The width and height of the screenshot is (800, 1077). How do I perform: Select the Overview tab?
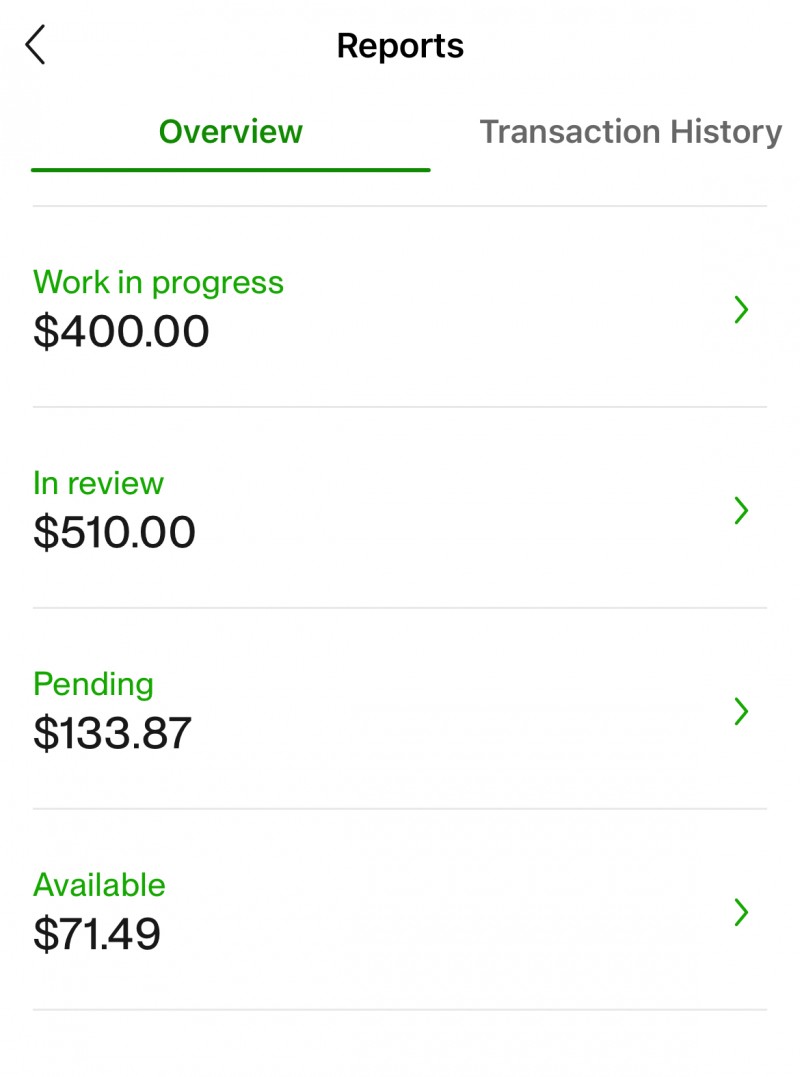tap(231, 132)
